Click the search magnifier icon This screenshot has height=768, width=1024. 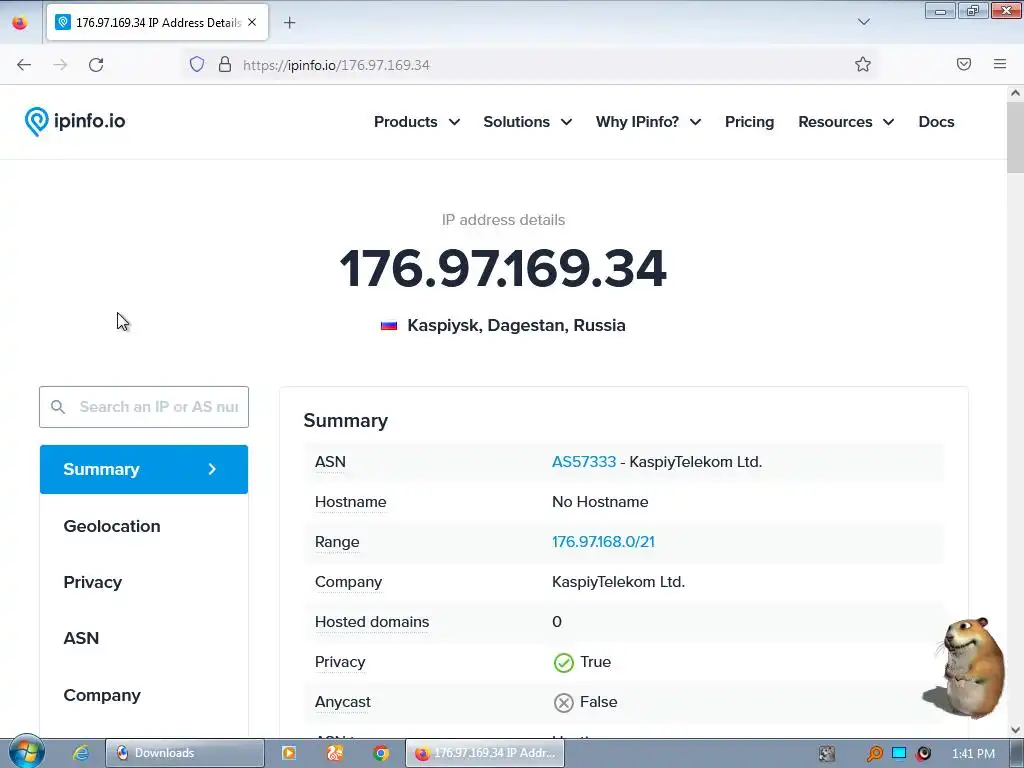pos(58,407)
